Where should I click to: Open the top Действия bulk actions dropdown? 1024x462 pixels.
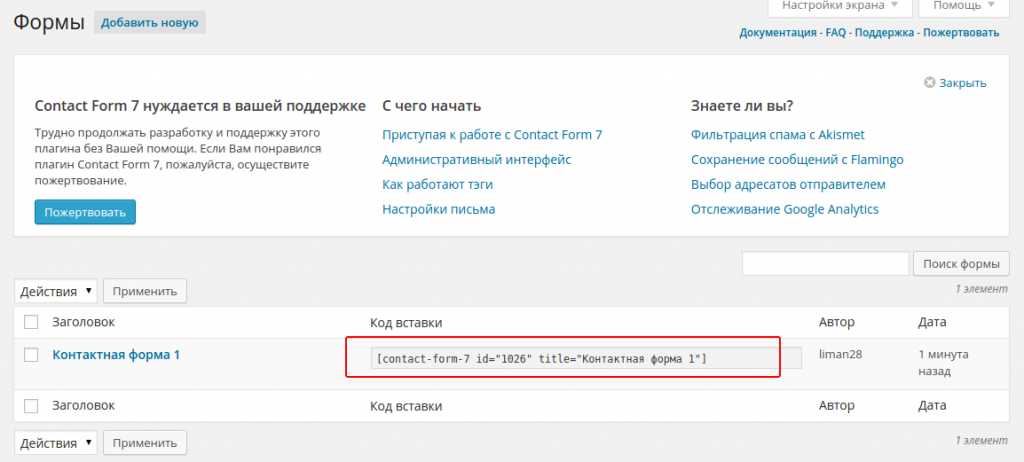tap(56, 292)
